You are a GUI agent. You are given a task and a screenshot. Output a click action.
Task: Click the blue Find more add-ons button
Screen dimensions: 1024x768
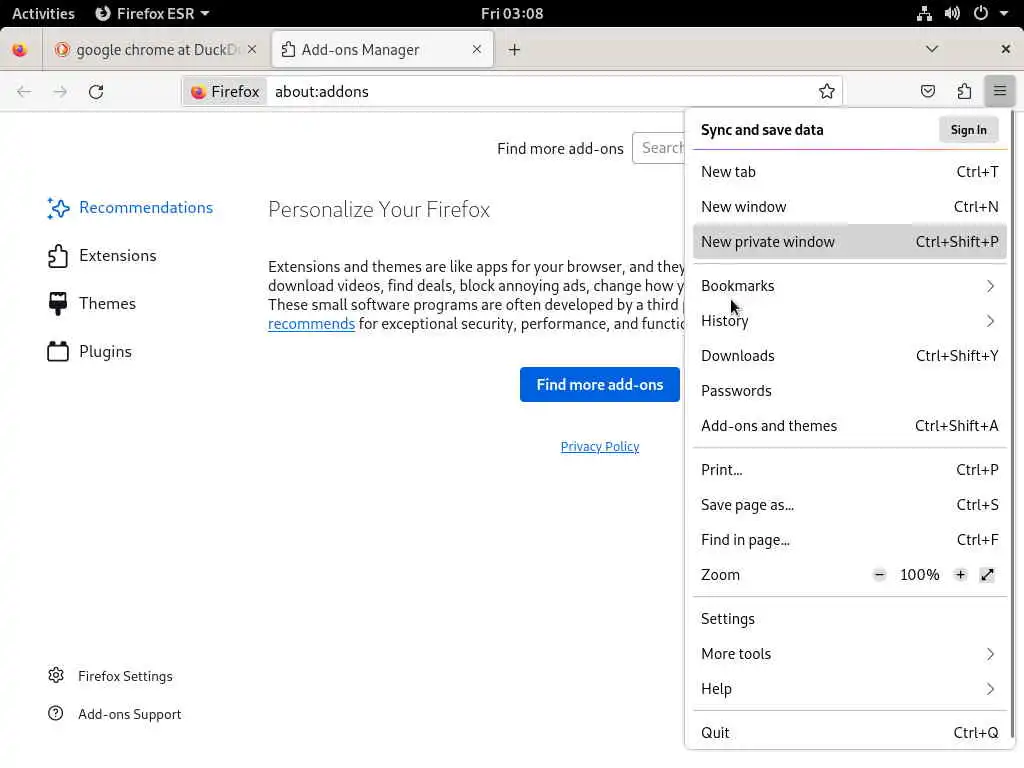tap(600, 385)
